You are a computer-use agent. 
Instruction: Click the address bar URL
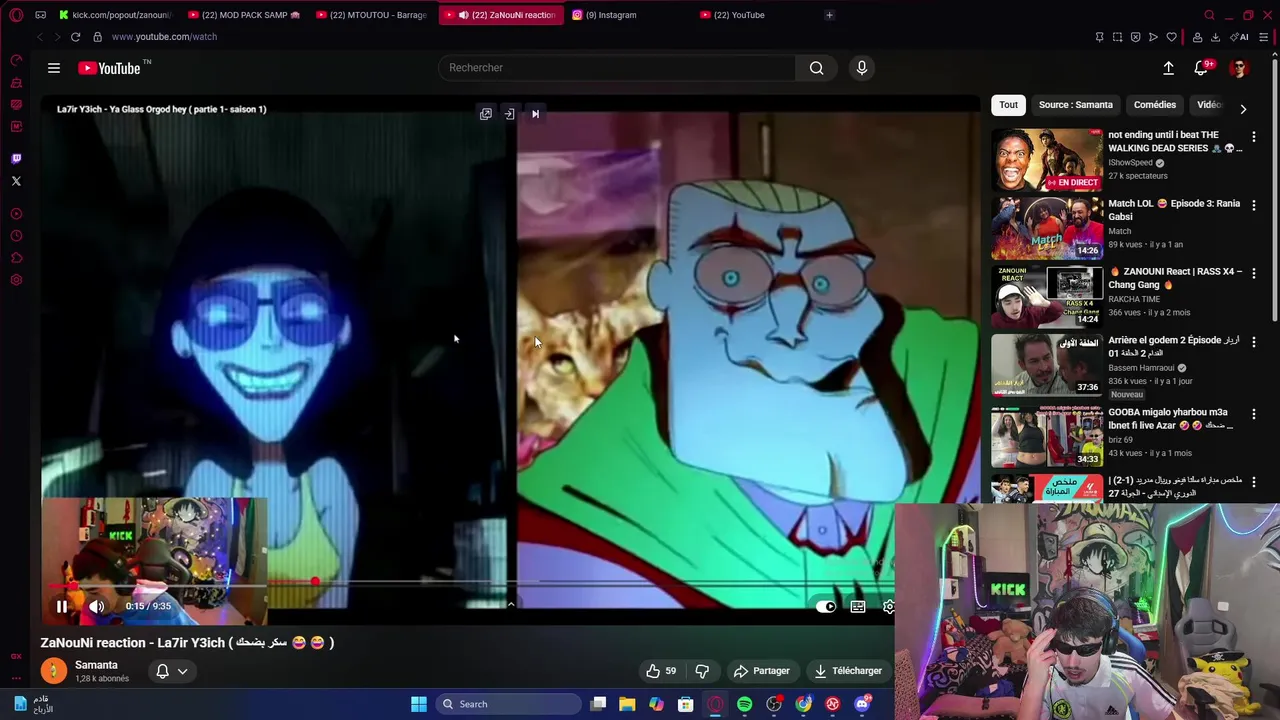point(164,37)
